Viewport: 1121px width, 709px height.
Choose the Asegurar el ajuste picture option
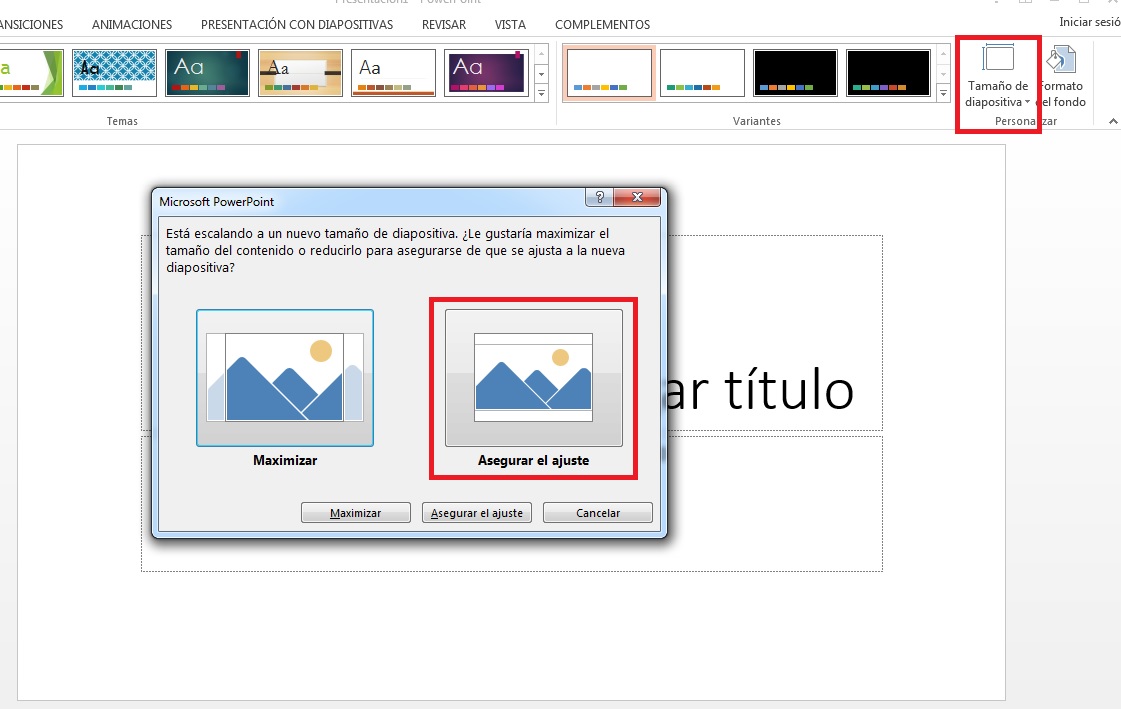533,378
